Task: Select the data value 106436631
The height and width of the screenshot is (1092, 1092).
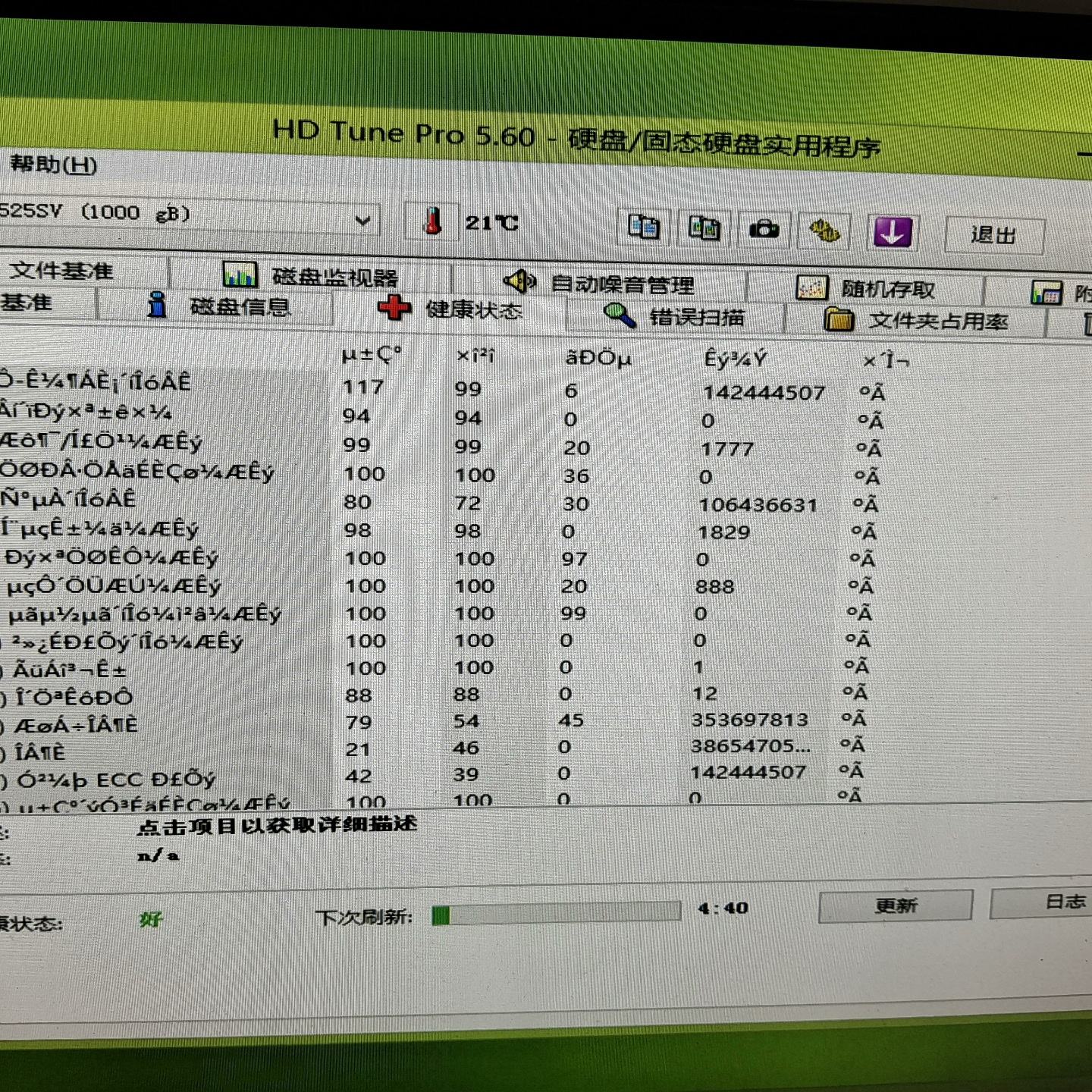Action: click(758, 505)
